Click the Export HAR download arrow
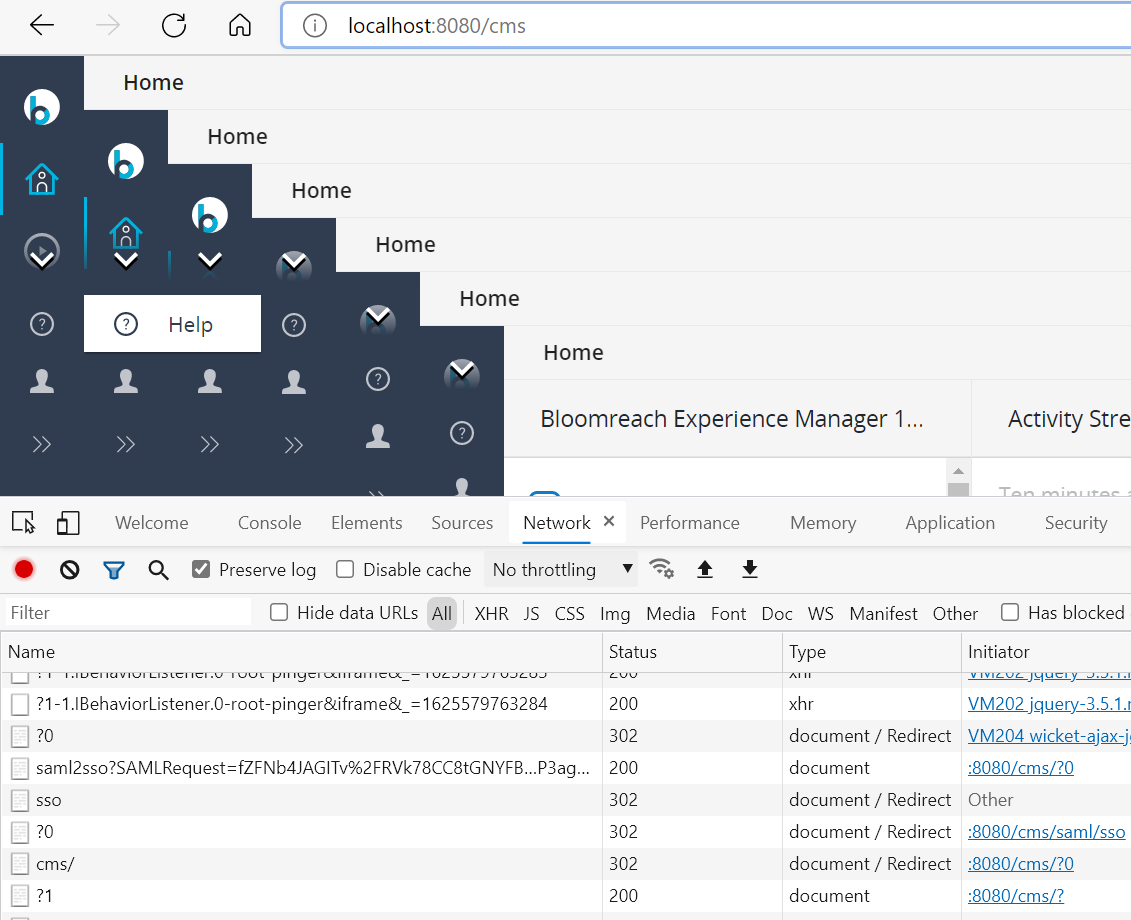1131x920 pixels. tap(750, 570)
